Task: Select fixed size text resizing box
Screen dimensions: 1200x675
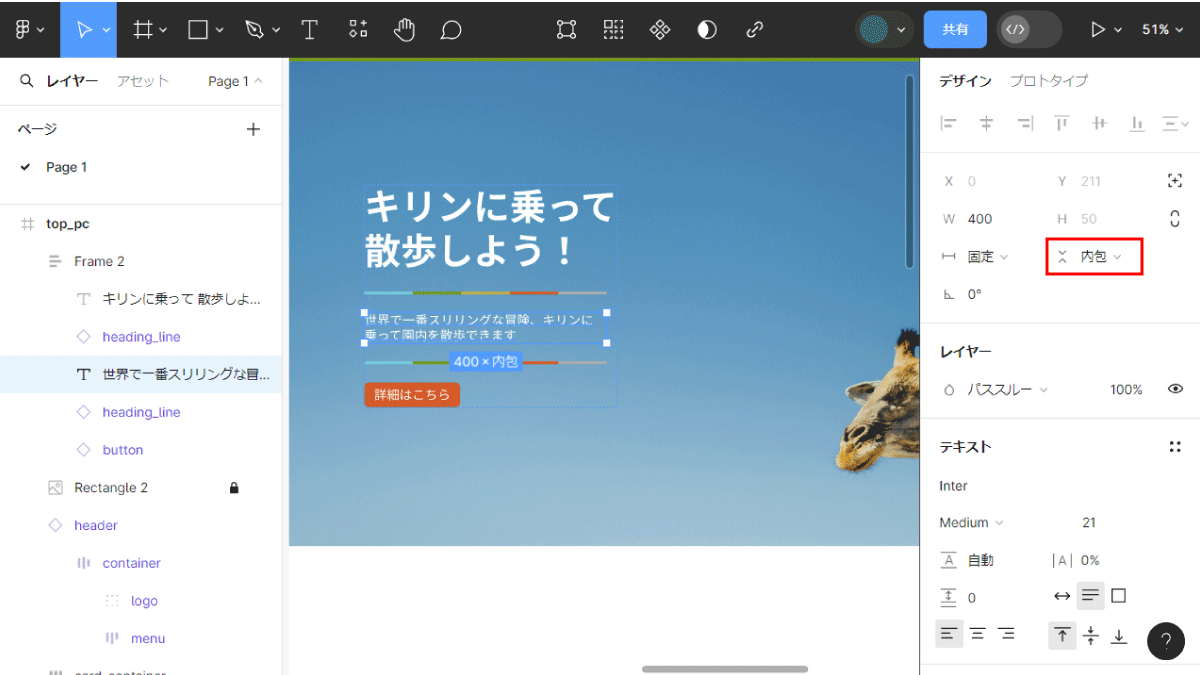Action: tap(1119, 596)
